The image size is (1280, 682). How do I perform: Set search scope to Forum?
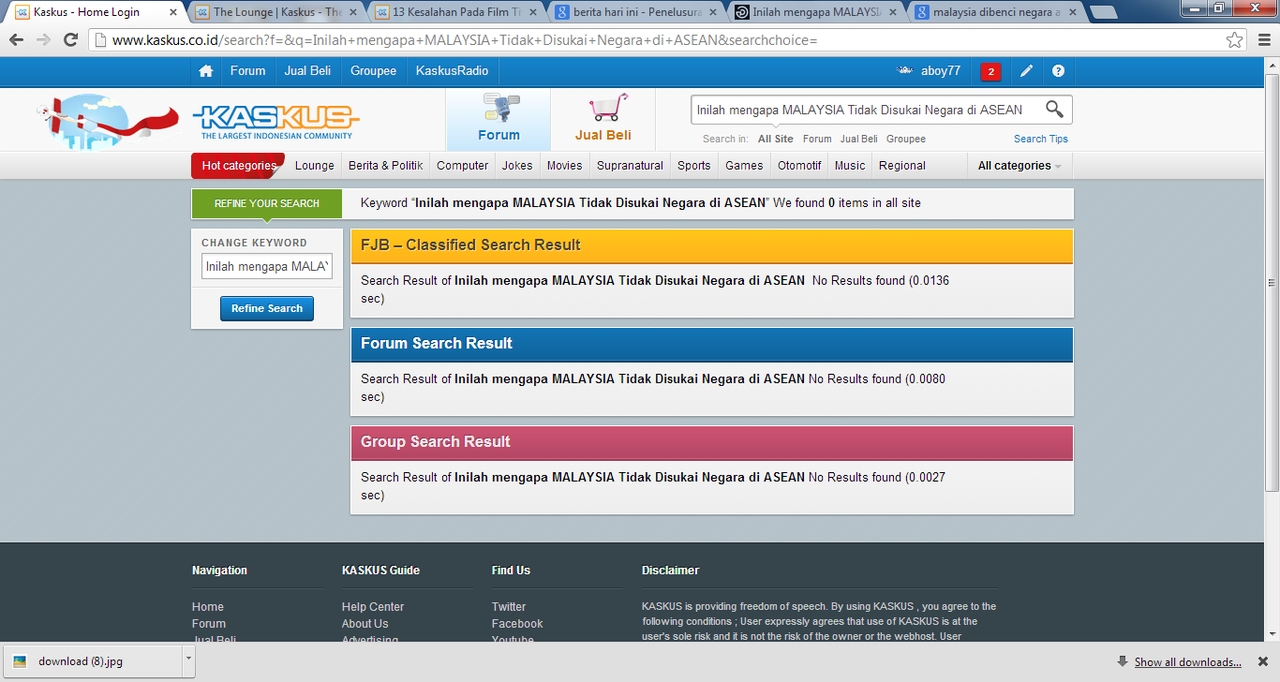pos(817,139)
